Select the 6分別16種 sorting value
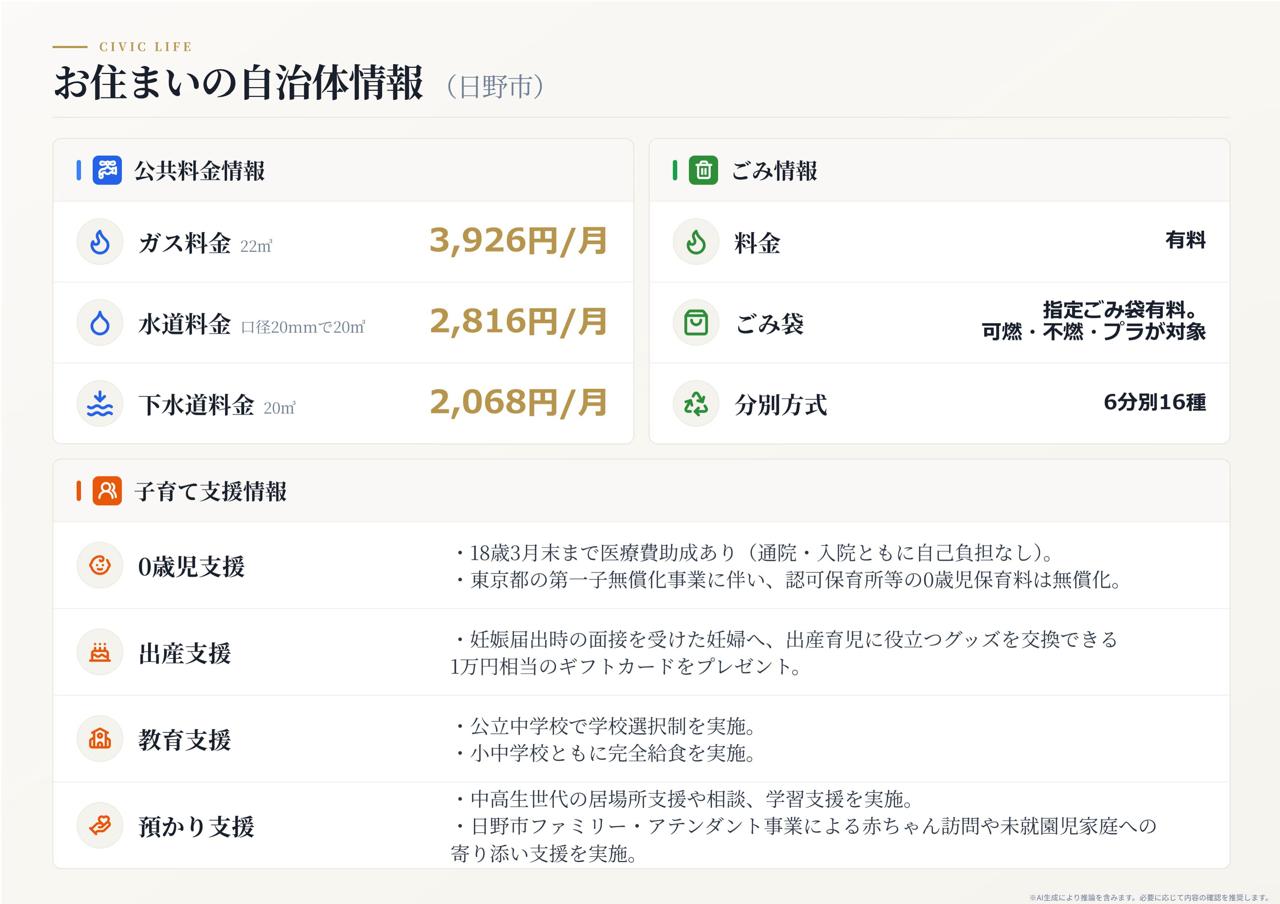 pos(1155,403)
